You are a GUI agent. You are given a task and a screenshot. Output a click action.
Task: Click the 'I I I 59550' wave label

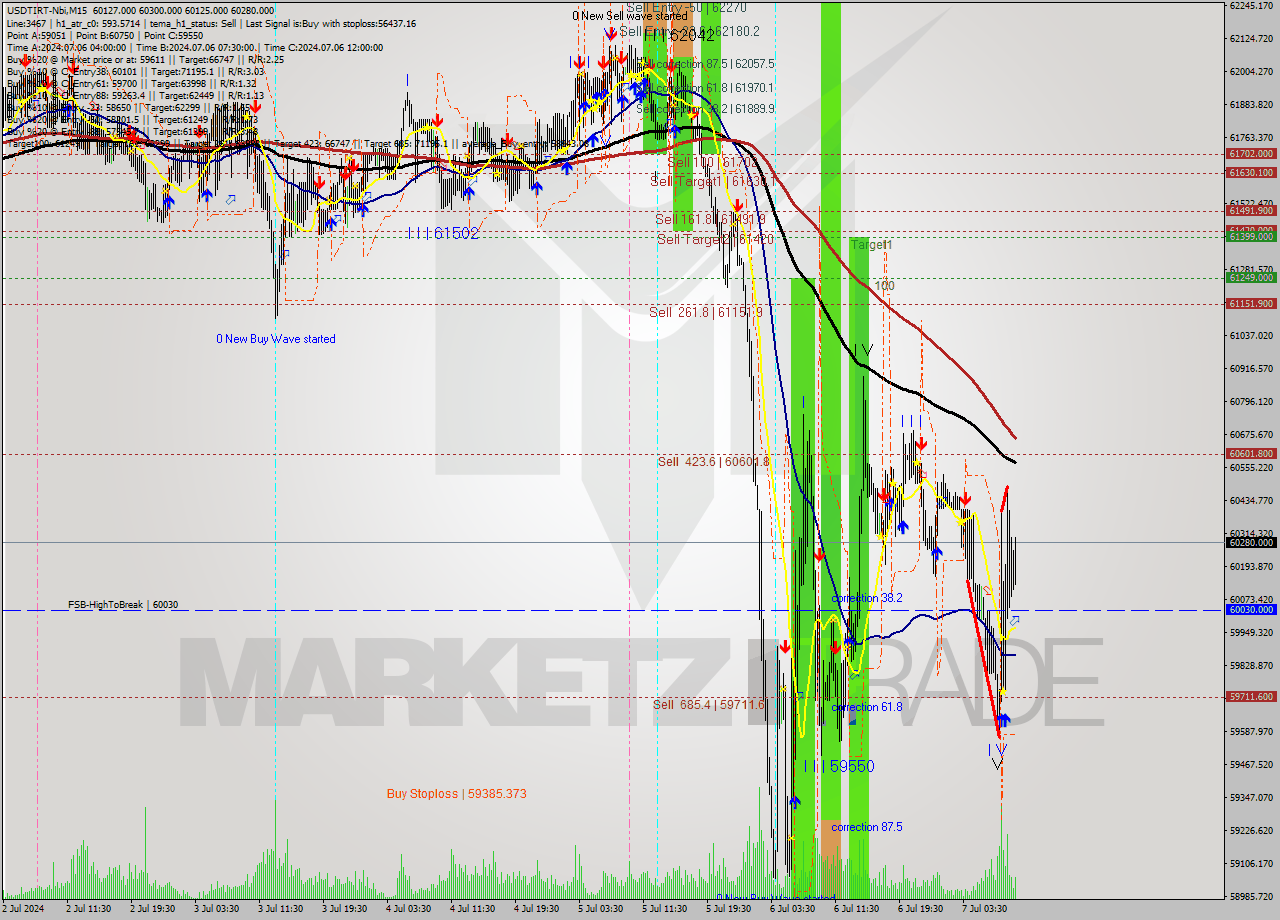pos(838,766)
